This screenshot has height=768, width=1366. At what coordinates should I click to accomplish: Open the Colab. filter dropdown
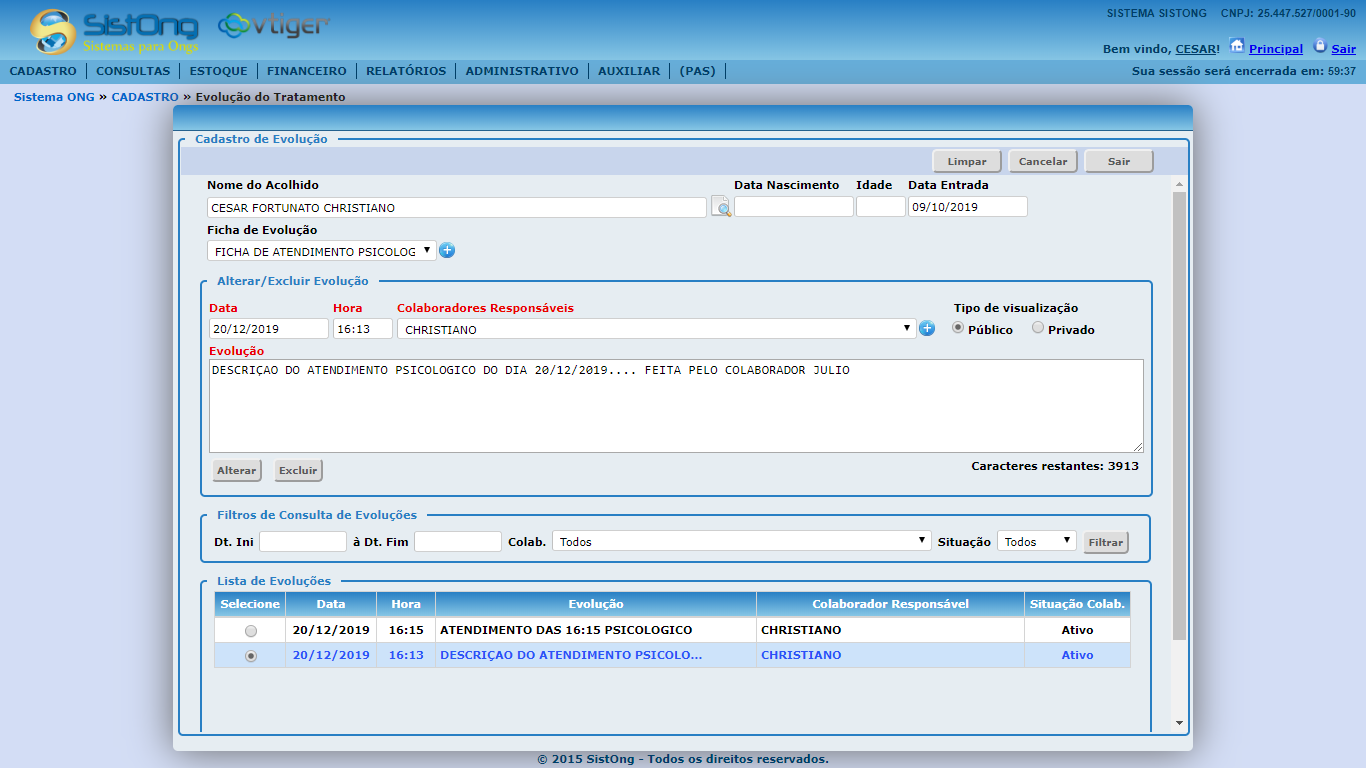[742, 541]
